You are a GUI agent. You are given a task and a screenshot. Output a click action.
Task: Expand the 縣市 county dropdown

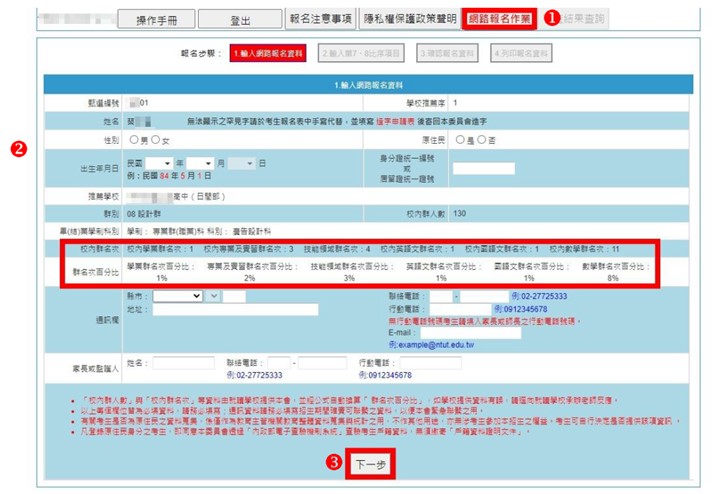pos(177,296)
